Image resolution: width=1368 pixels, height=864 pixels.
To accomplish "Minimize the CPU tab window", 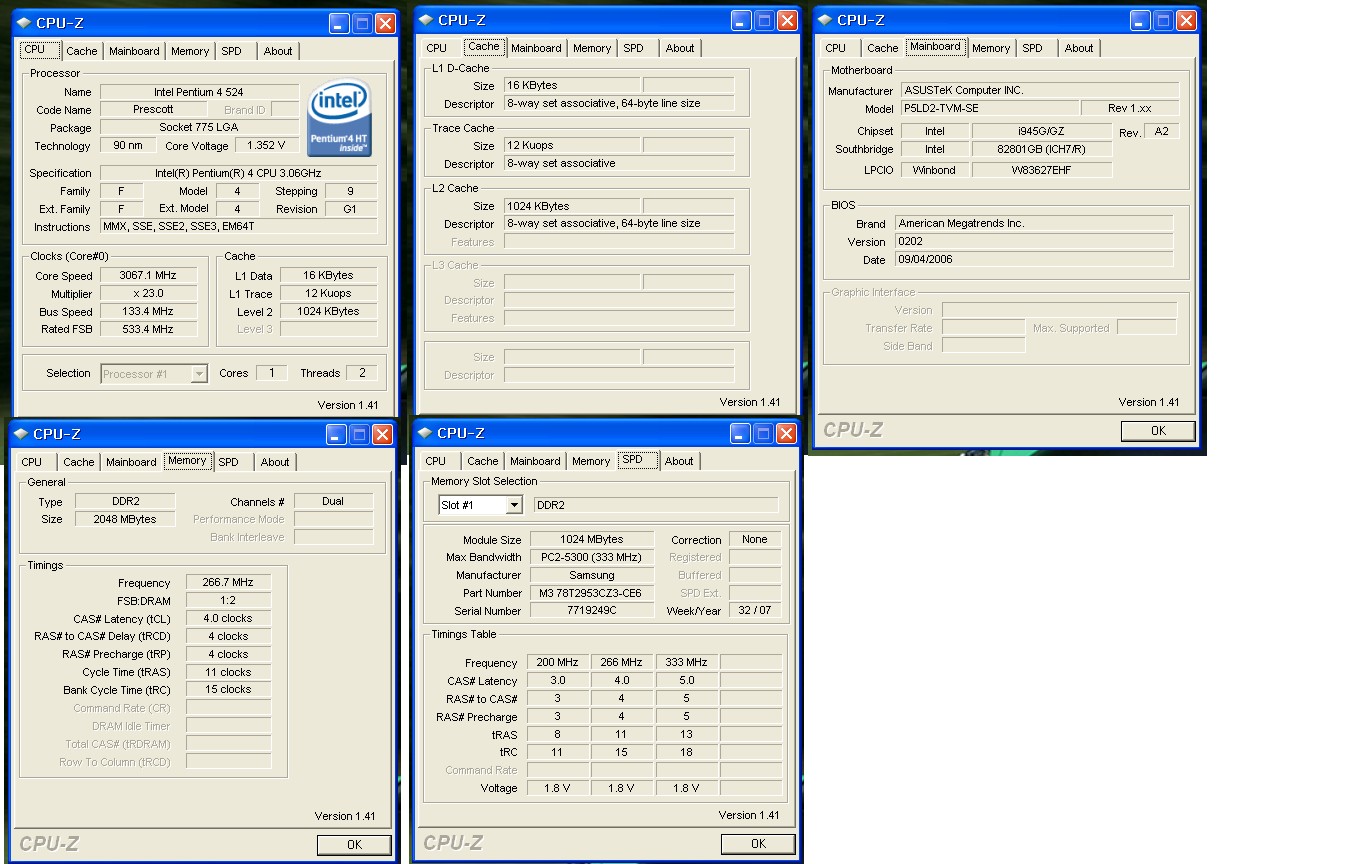I will 338,23.
